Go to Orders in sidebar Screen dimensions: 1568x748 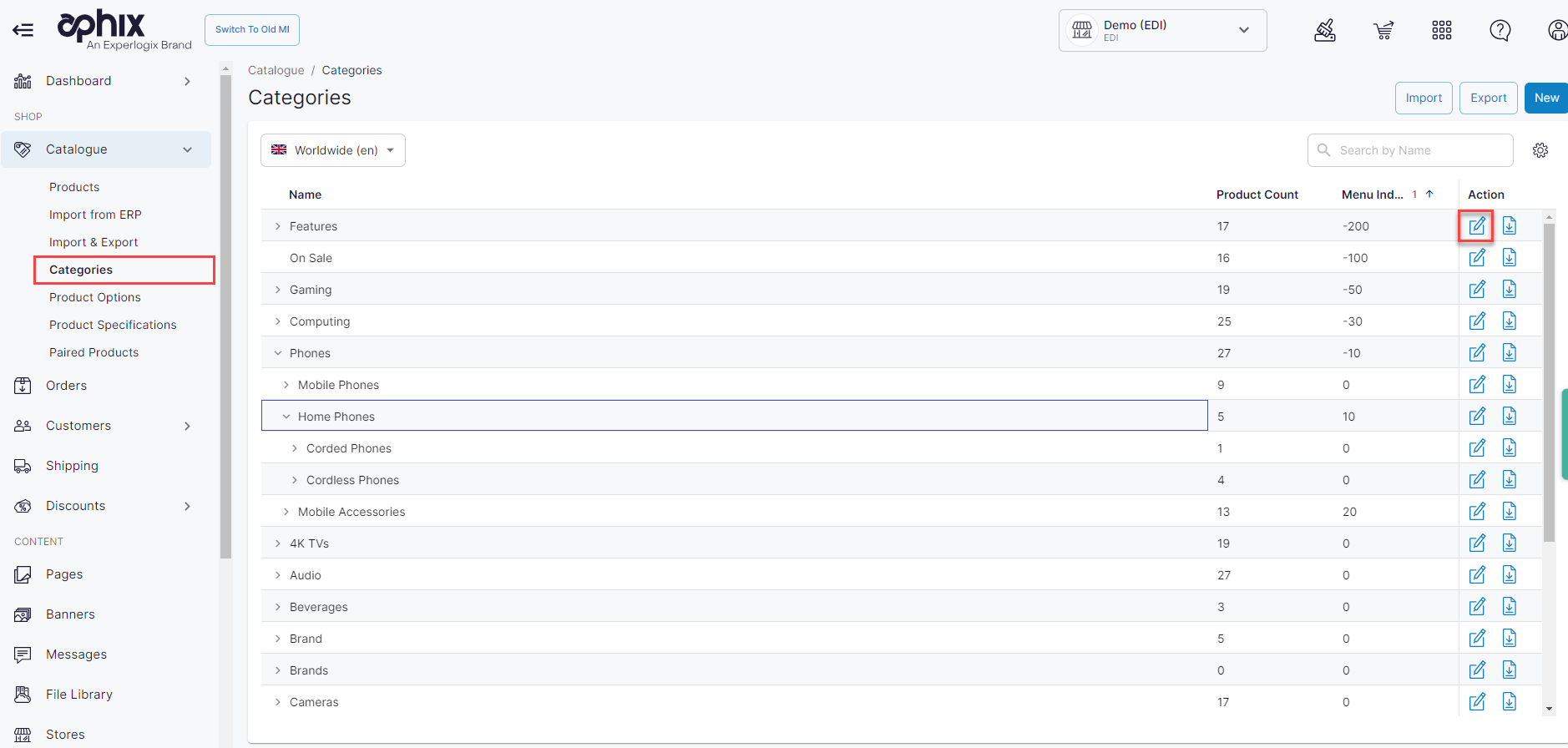(x=67, y=386)
